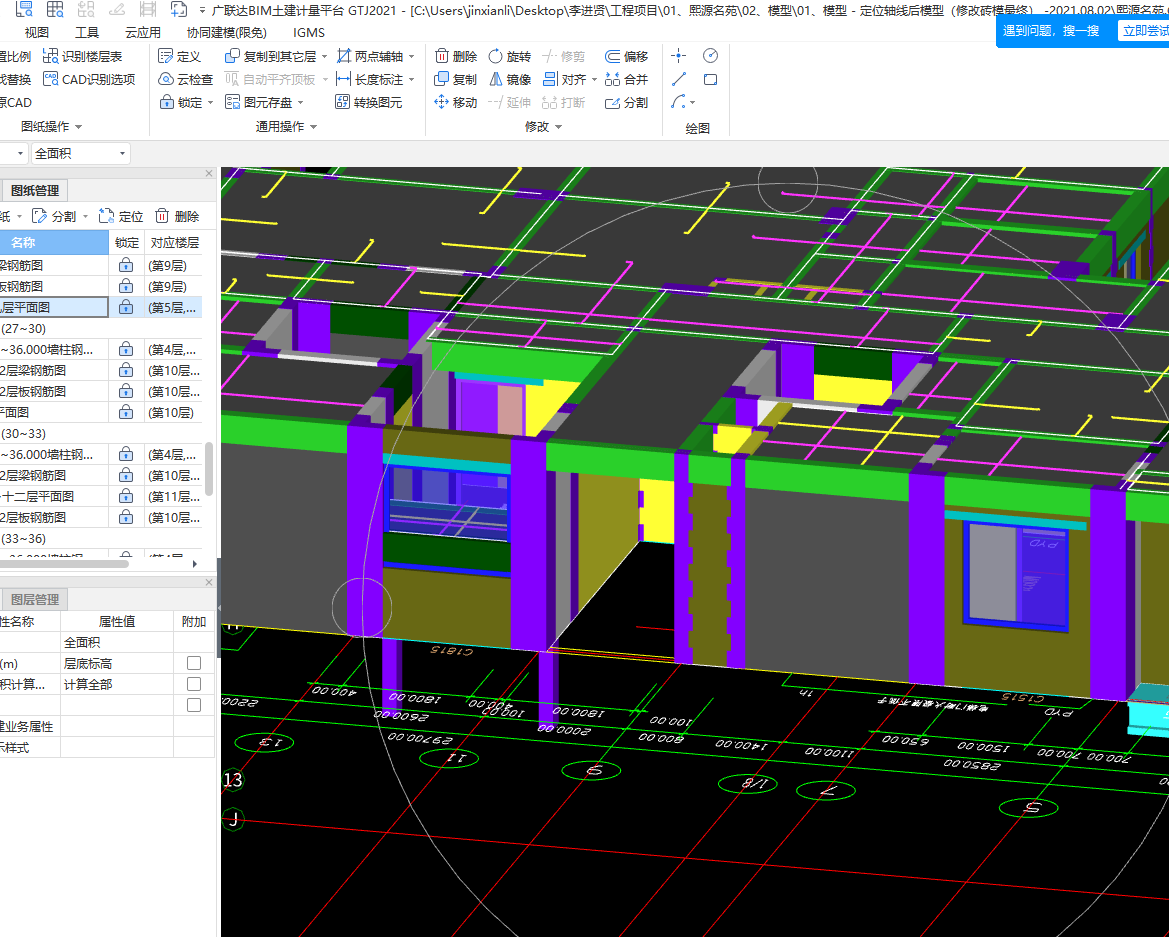Expand the 通用操作 group menu
1169x937 pixels.
coord(286,127)
